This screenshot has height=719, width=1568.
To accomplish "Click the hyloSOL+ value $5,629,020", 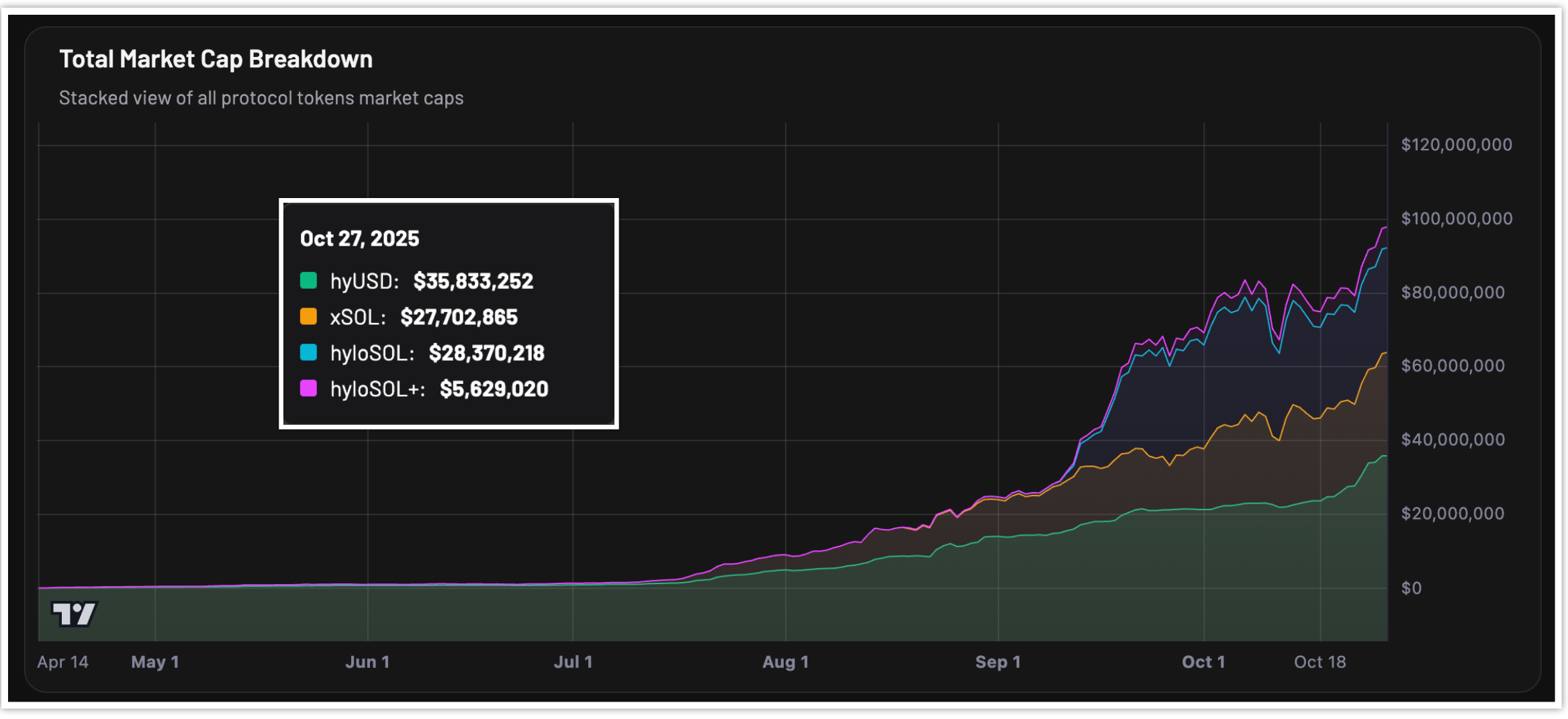I will [x=494, y=389].
